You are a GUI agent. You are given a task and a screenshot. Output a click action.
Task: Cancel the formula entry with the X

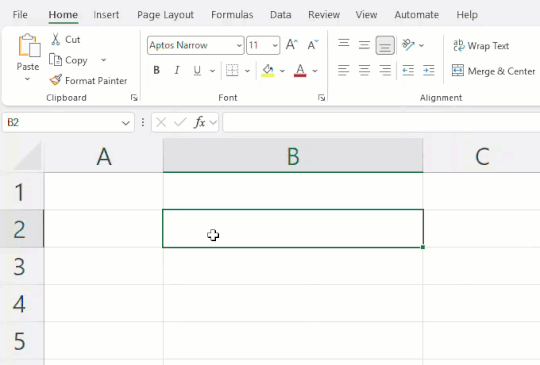161,122
